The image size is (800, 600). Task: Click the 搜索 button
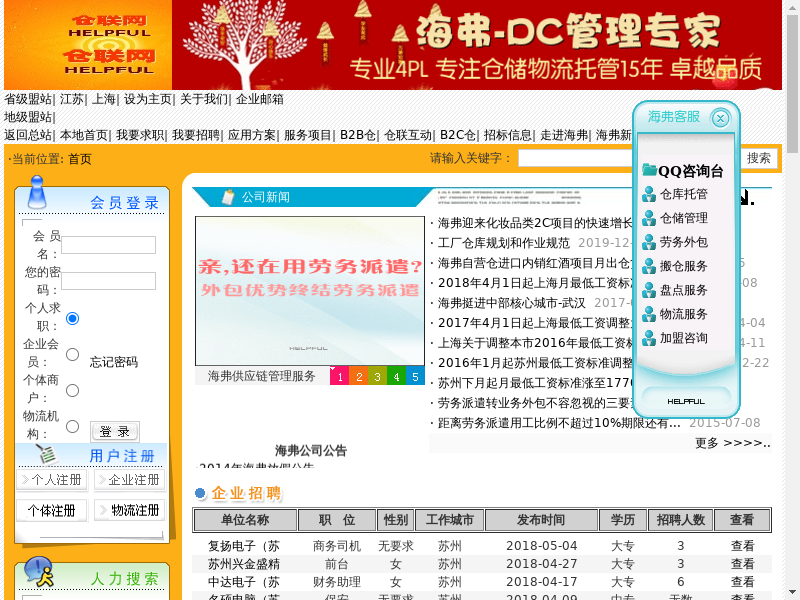(x=759, y=158)
